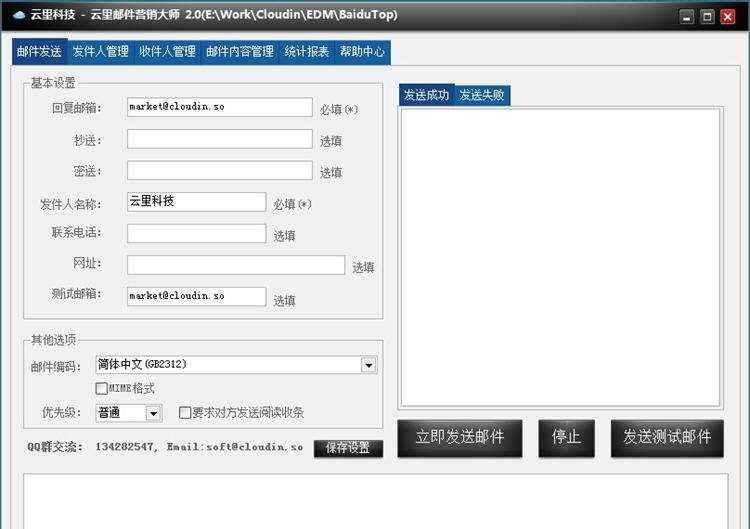Open the 收件人管理 tab
750x529 pixels.
(x=167, y=52)
